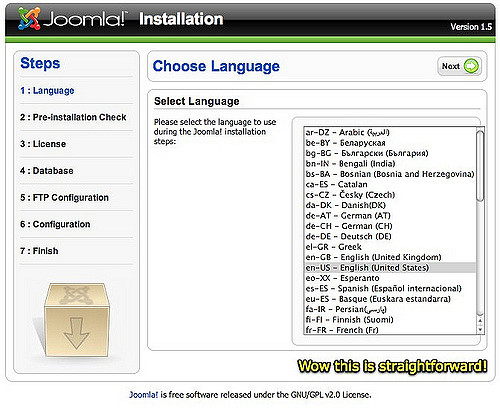Screen dimensions: 500x408
Task: Open step 3 : License
Action: click(43, 144)
